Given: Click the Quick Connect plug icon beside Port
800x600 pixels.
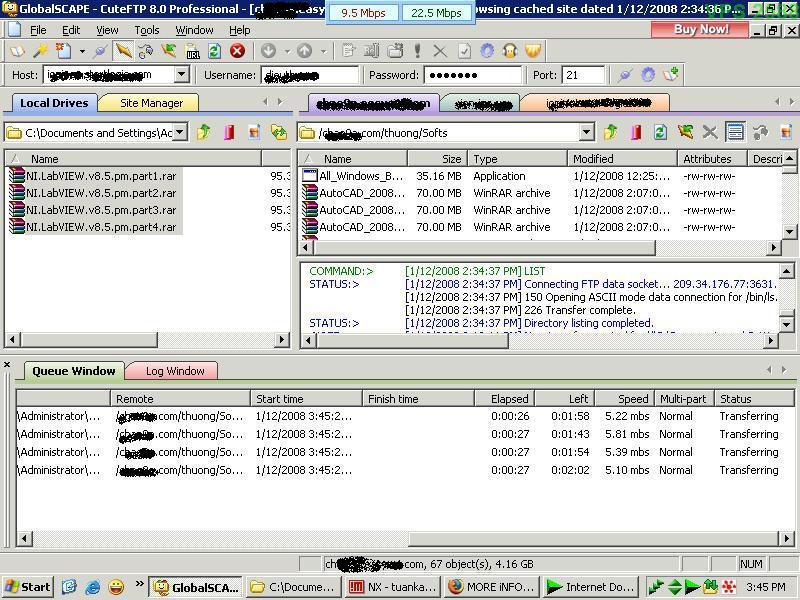Looking at the screenshot, I should pos(624,76).
